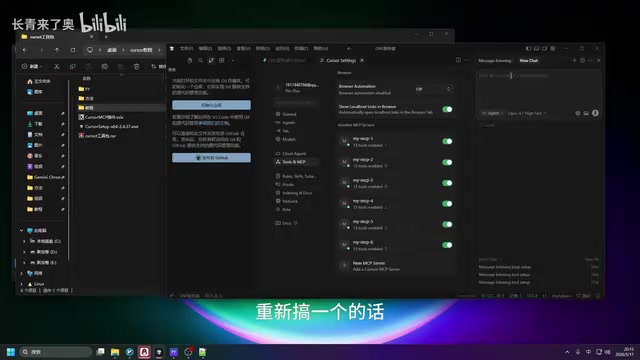Open Task View from the taskbar
Viewport: 640px width, 360px height.
100,352
